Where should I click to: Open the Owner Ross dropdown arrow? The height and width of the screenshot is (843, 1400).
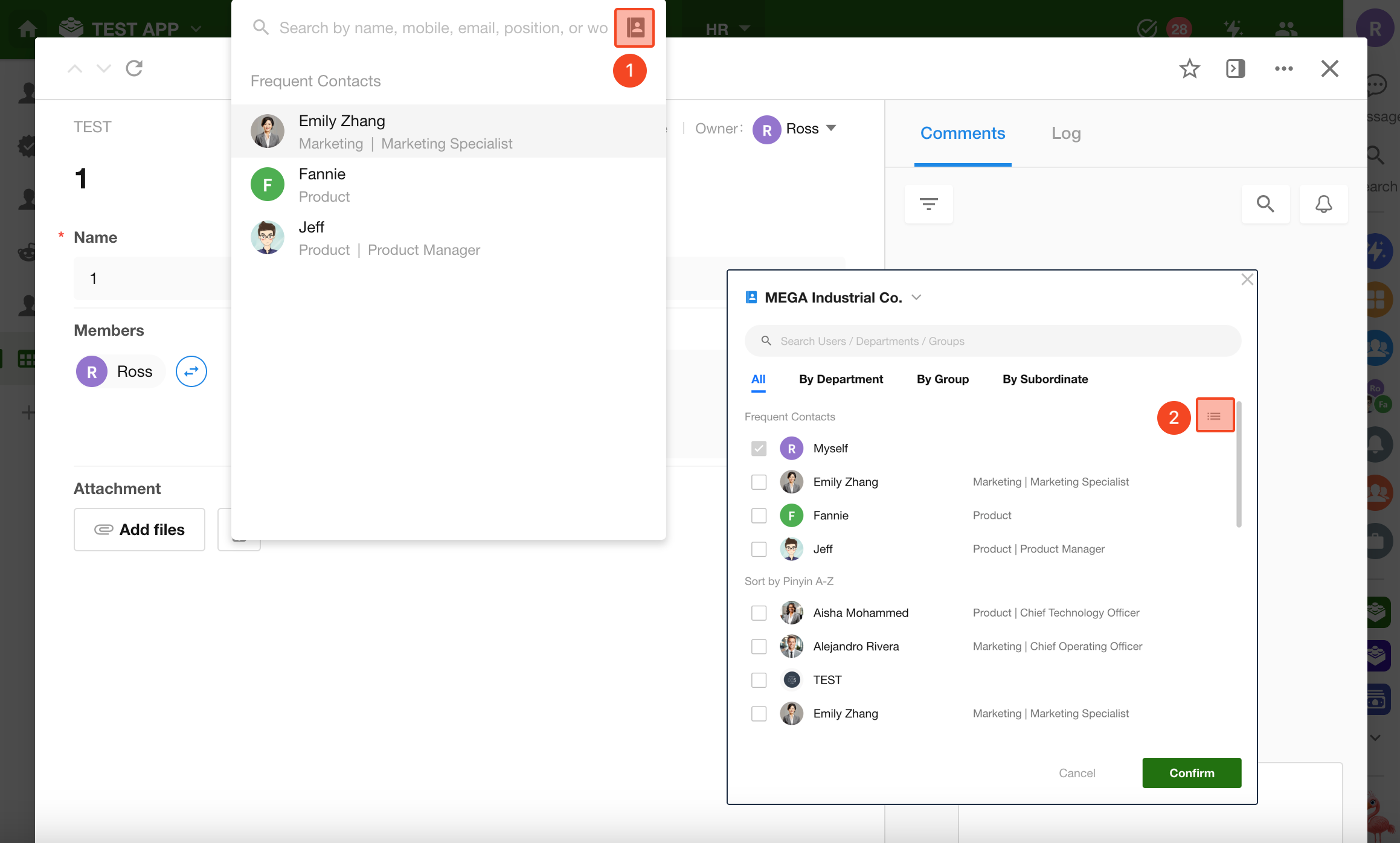point(831,128)
